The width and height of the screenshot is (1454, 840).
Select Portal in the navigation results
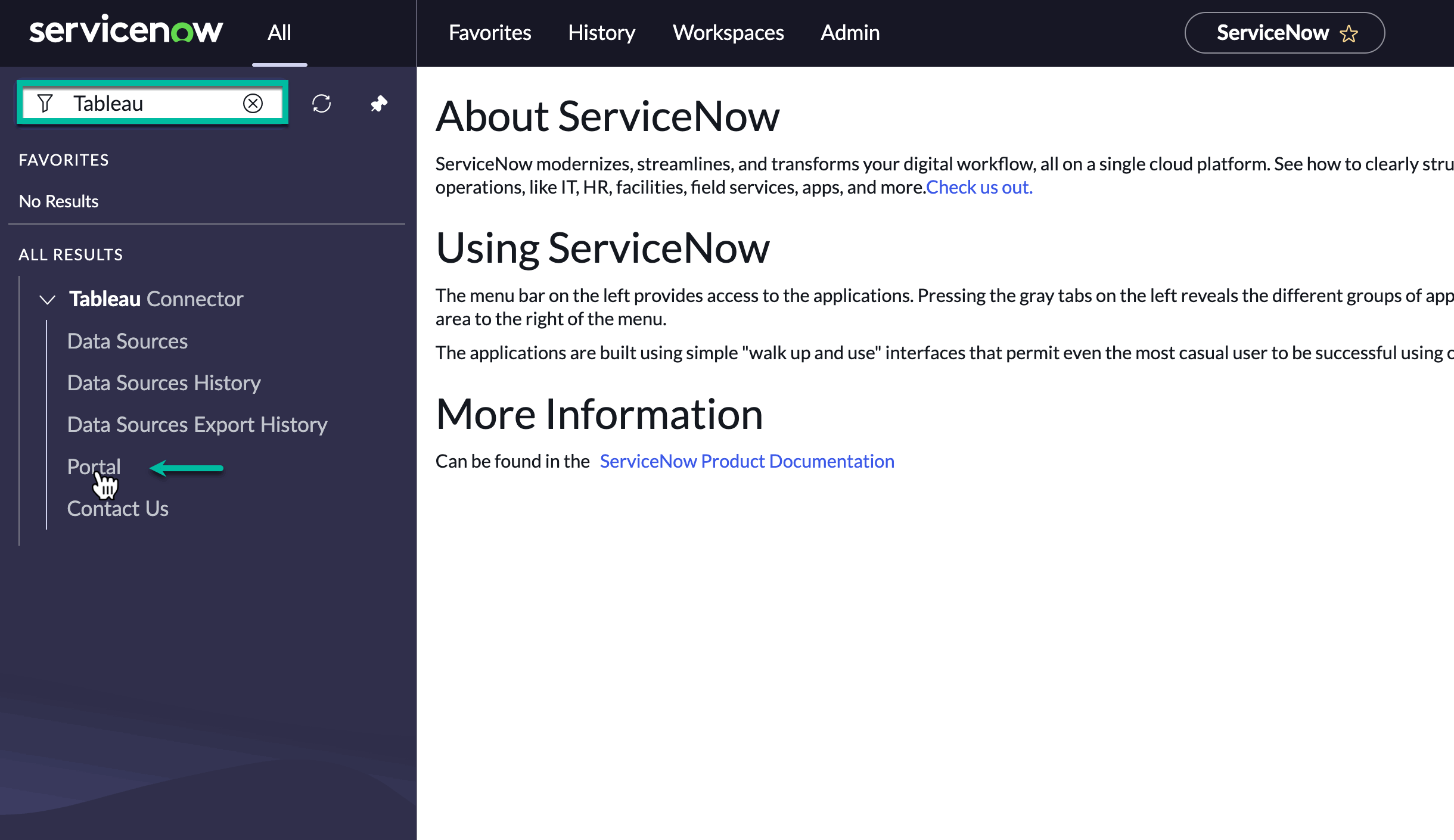click(x=94, y=466)
